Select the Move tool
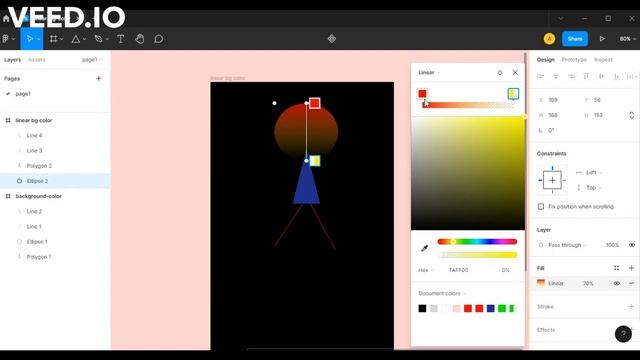This screenshot has height=360, width=640. click(x=29, y=39)
